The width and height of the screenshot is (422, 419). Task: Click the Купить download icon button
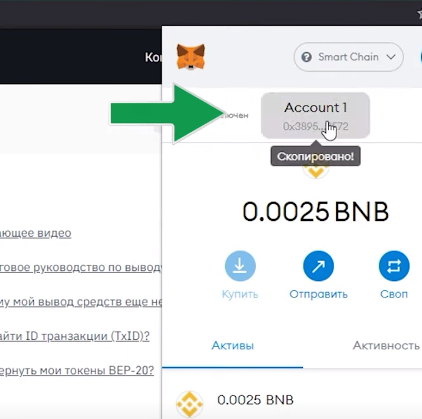pos(240,266)
